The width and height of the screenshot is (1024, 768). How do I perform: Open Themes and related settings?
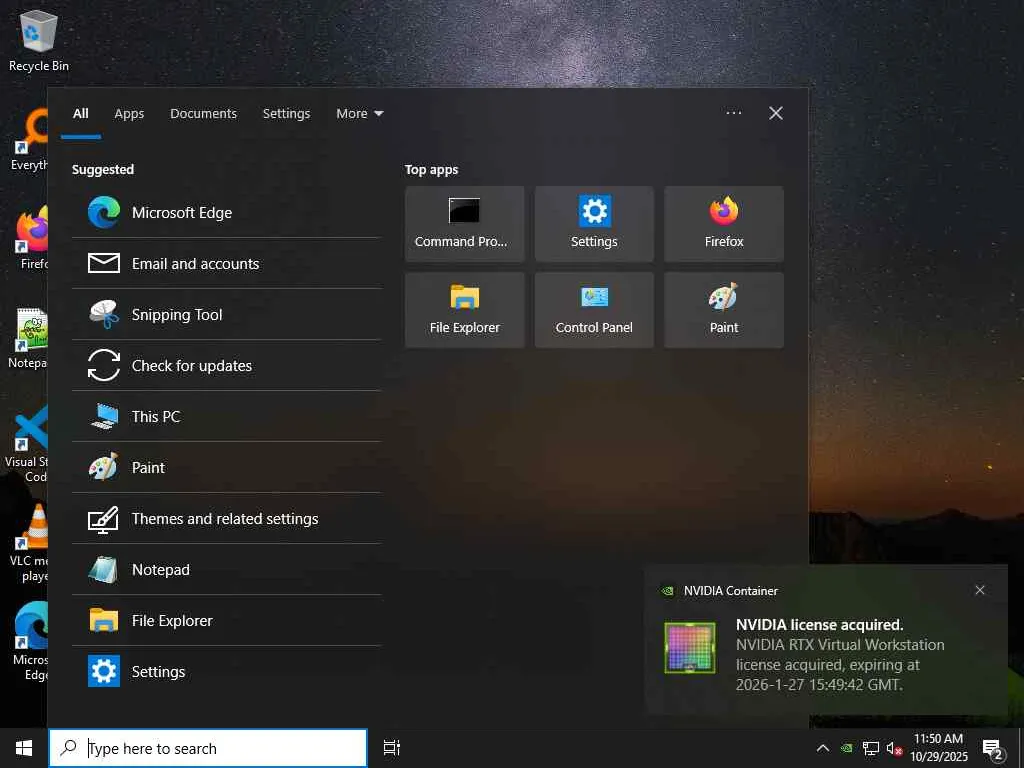(x=226, y=518)
